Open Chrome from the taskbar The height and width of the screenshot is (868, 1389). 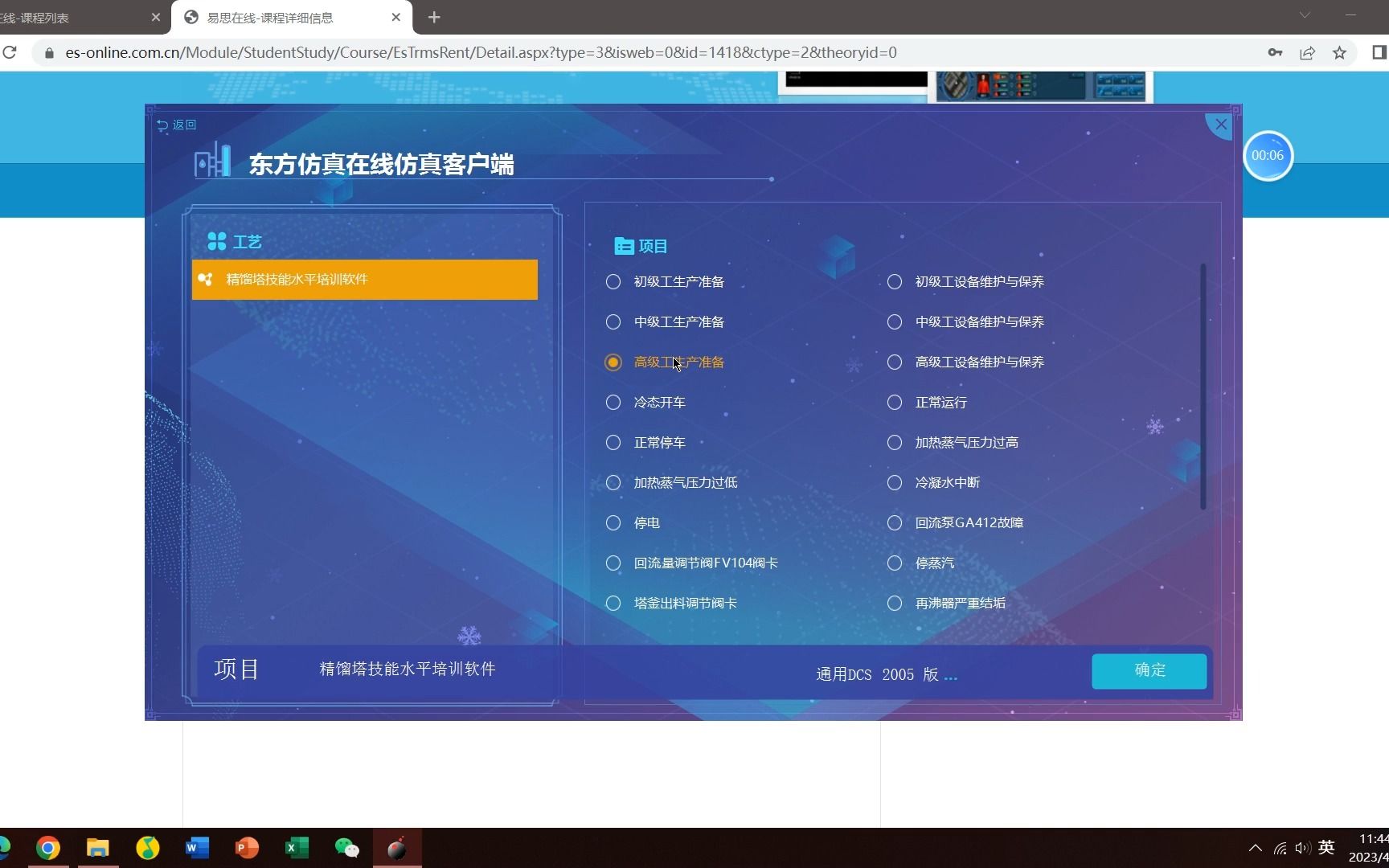[48, 848]
